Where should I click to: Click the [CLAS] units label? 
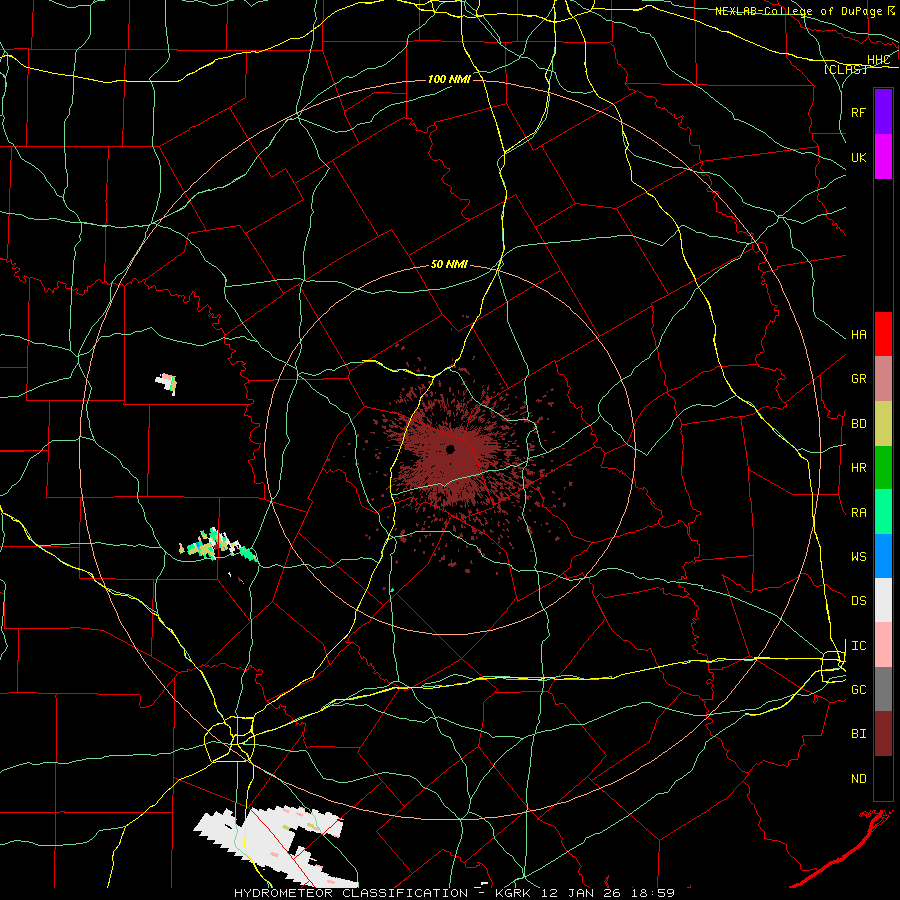coord(845,70)
